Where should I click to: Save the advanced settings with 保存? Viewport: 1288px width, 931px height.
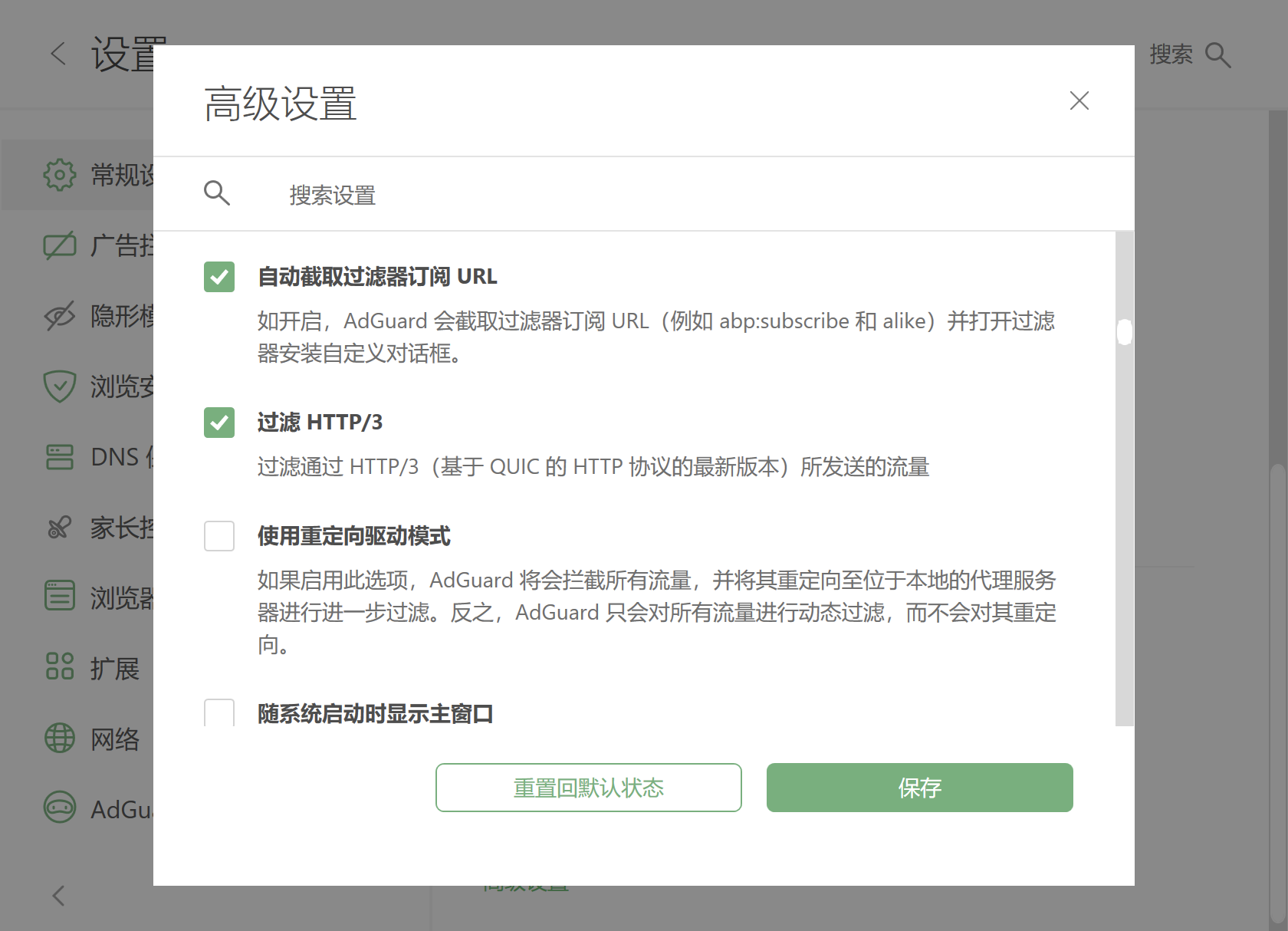pyautogui.click(x=920, y=788)
